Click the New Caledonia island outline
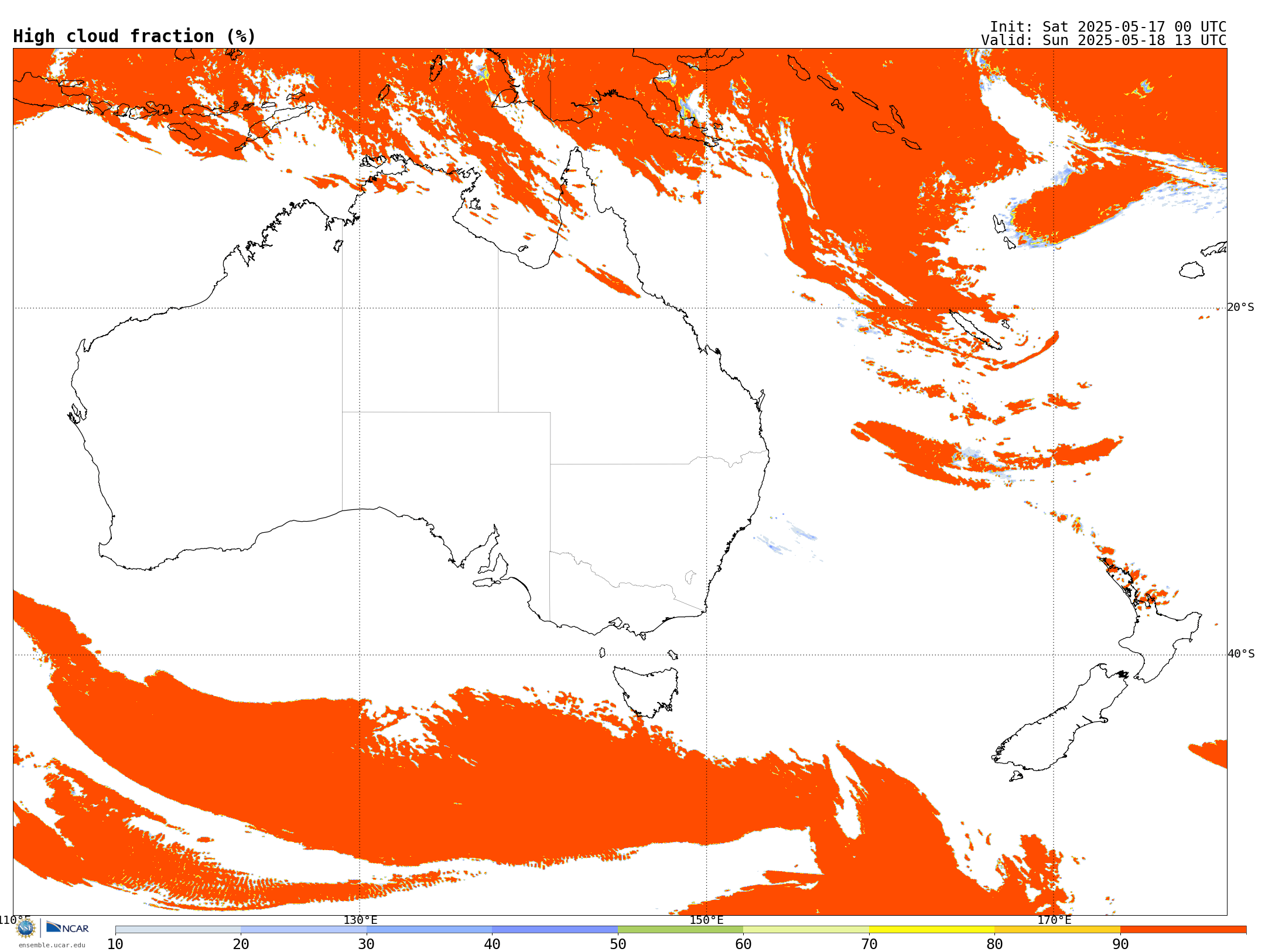 pos(975,330)
